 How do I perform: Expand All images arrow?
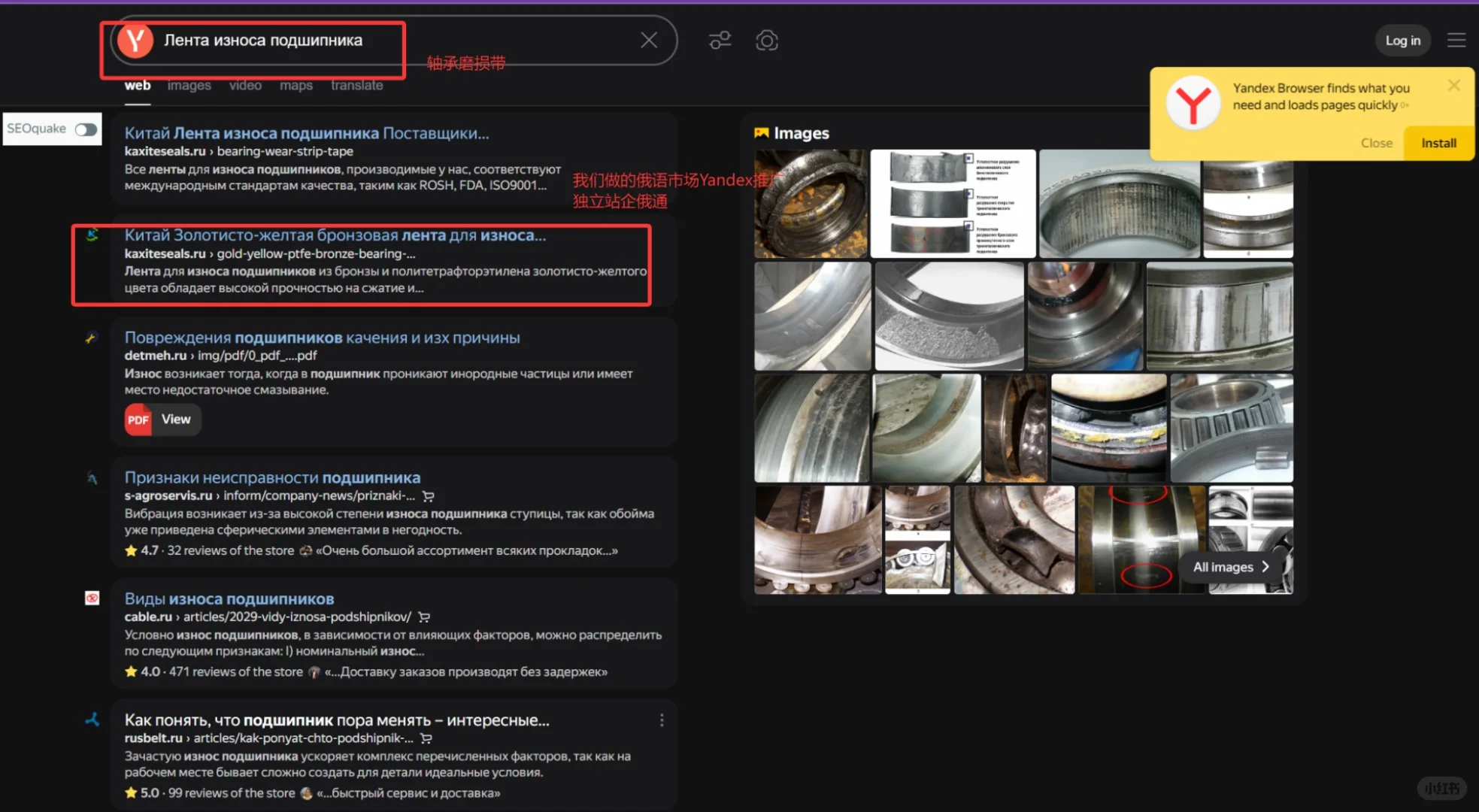click(1266, 567)
